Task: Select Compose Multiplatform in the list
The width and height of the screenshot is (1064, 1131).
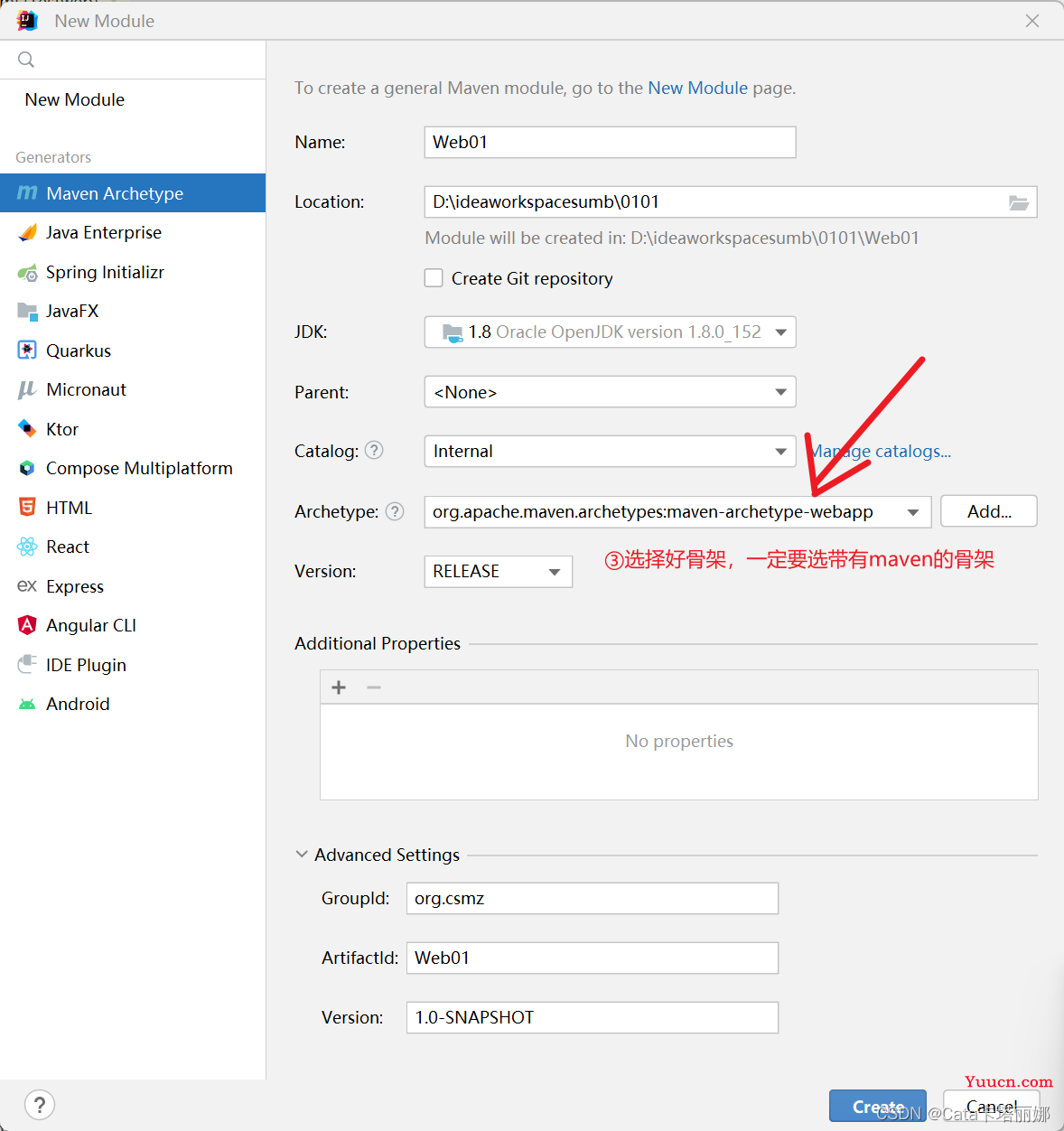Action: click(133, 468)
